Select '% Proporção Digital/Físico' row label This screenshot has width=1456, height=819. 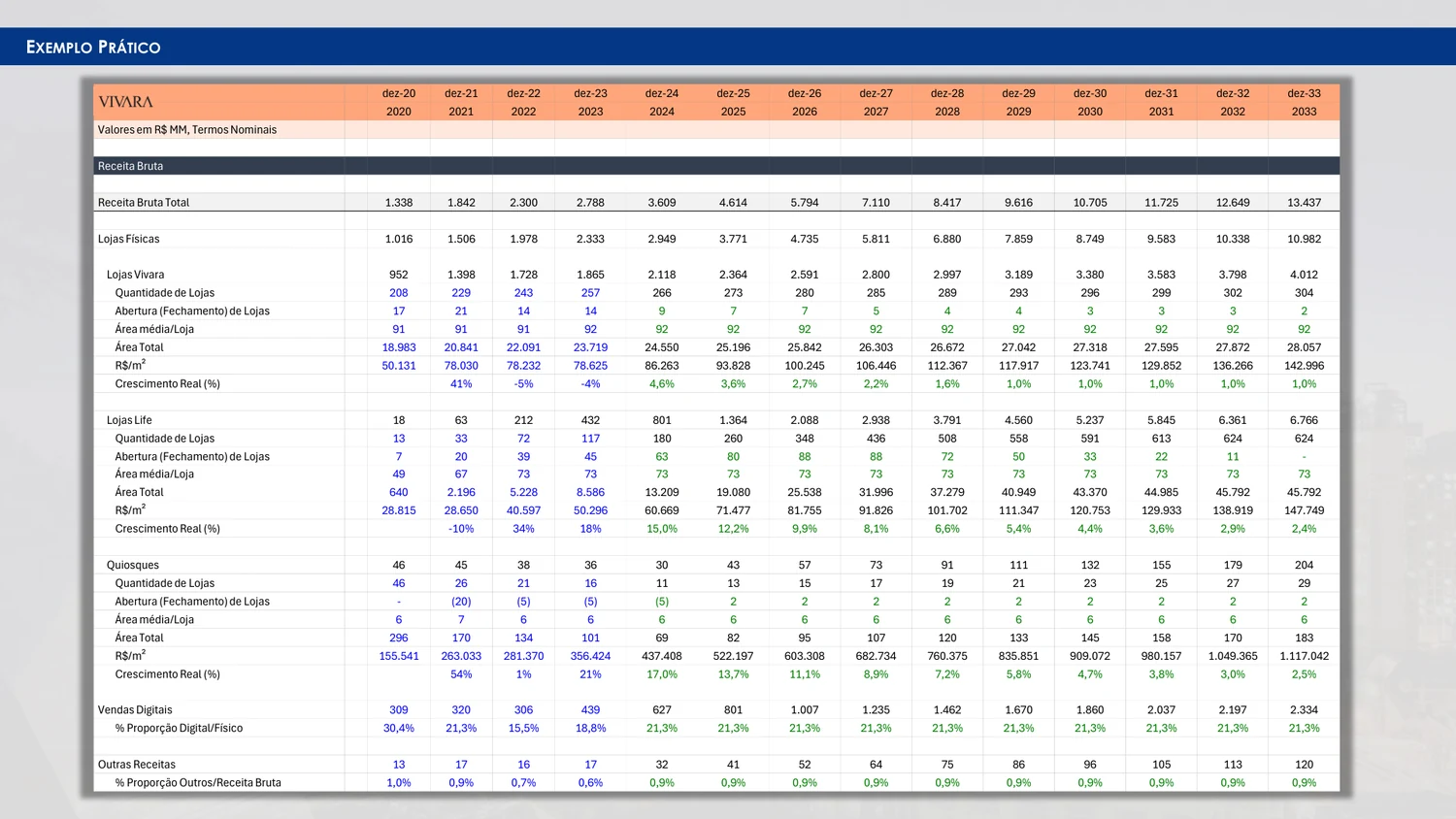pos(179,729)
